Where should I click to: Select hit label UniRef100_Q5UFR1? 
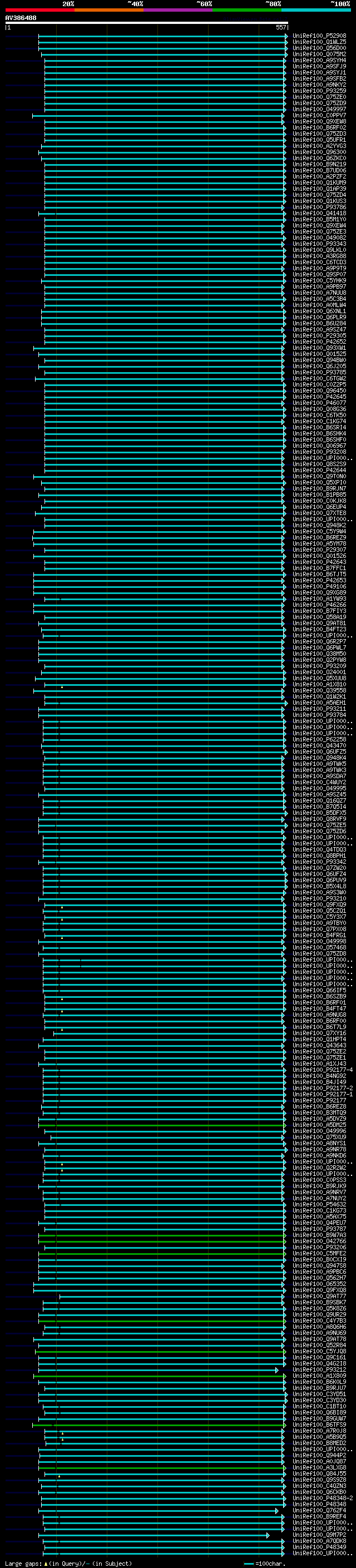tap(319, 140)
